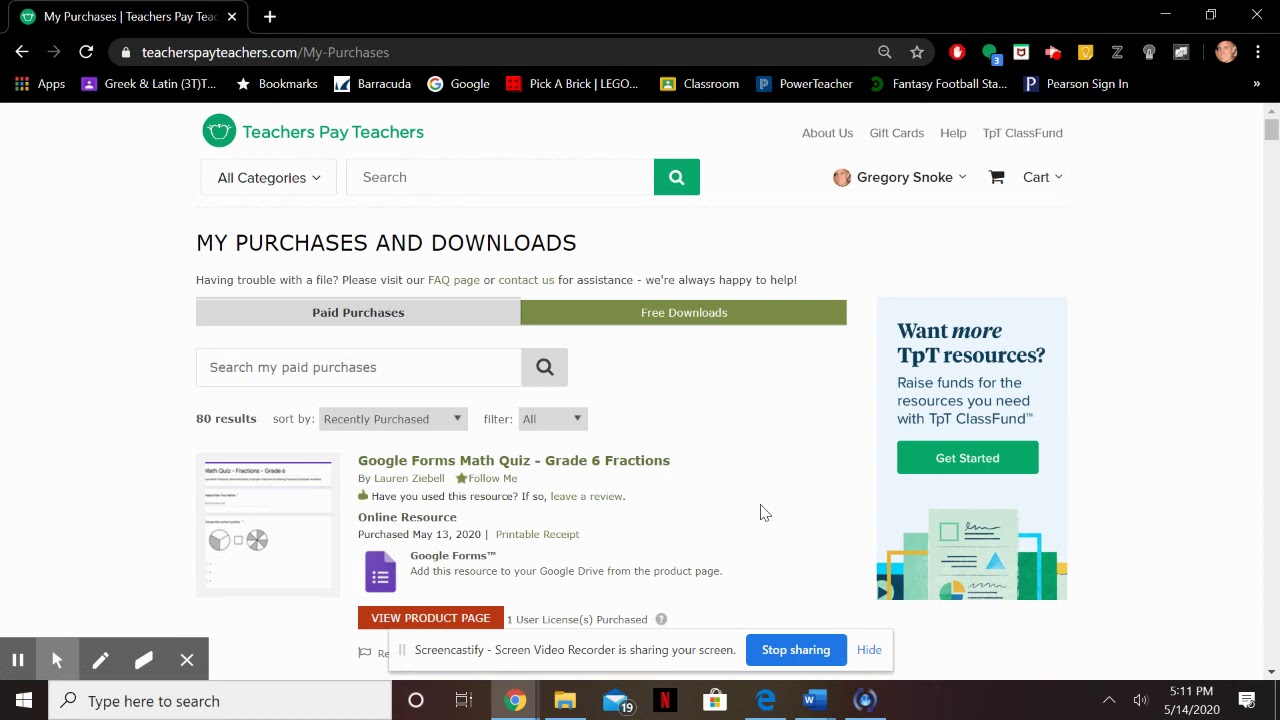The height and width of the screenshot is (720, 1280).
Task: Click the Search my paid purchases field
Action: coord(359,367)
